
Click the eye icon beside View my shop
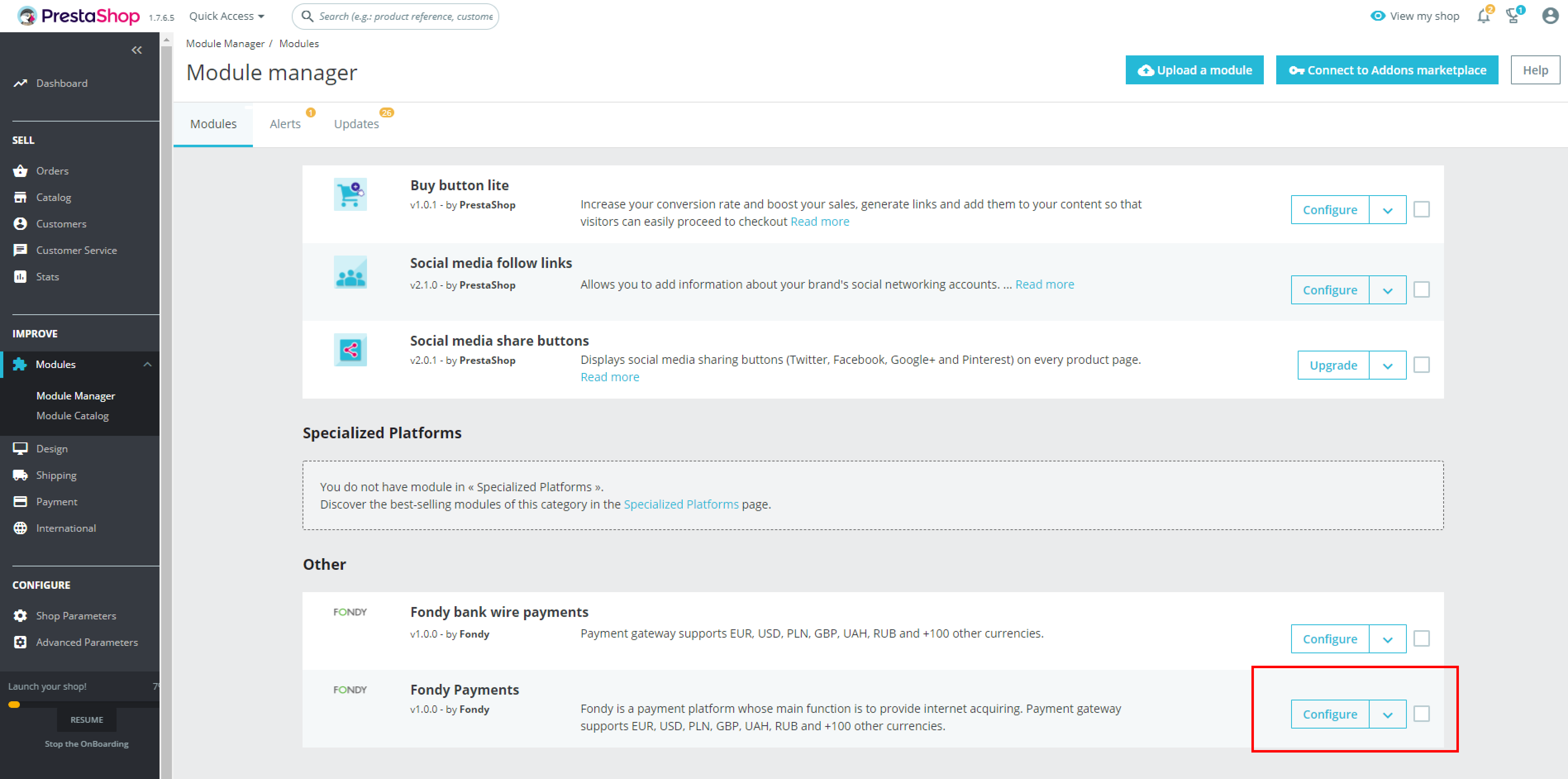[1377, 16]
